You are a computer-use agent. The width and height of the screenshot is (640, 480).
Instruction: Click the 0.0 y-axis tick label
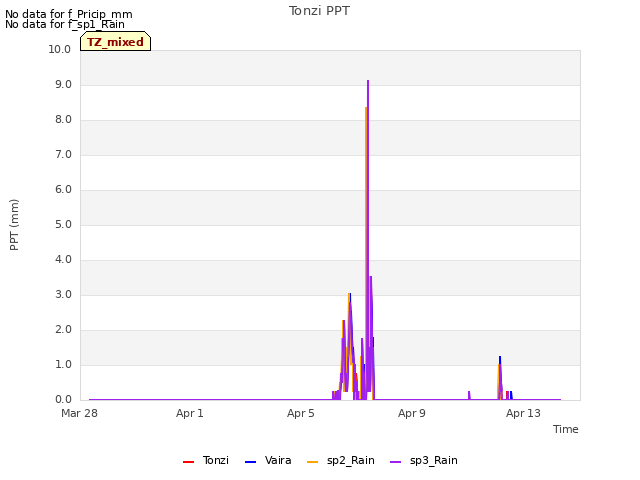63,400
